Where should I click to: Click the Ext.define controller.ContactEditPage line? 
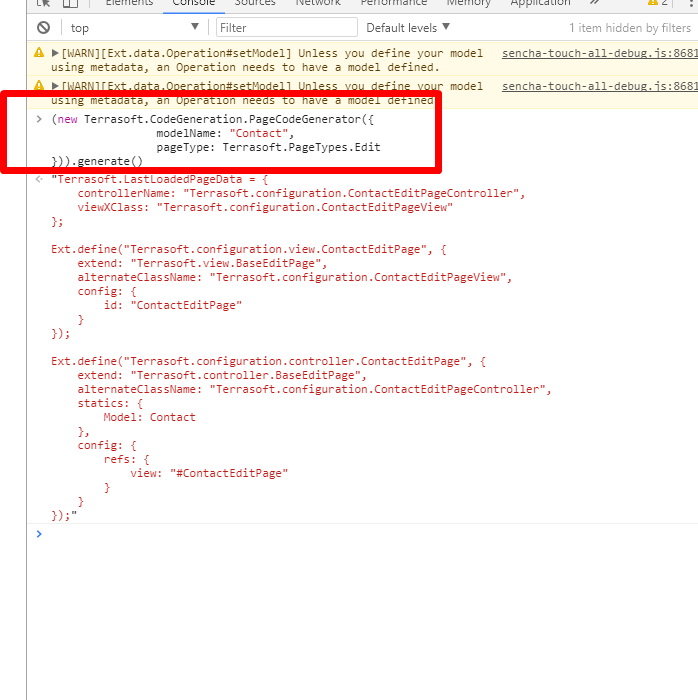point(268,361)
